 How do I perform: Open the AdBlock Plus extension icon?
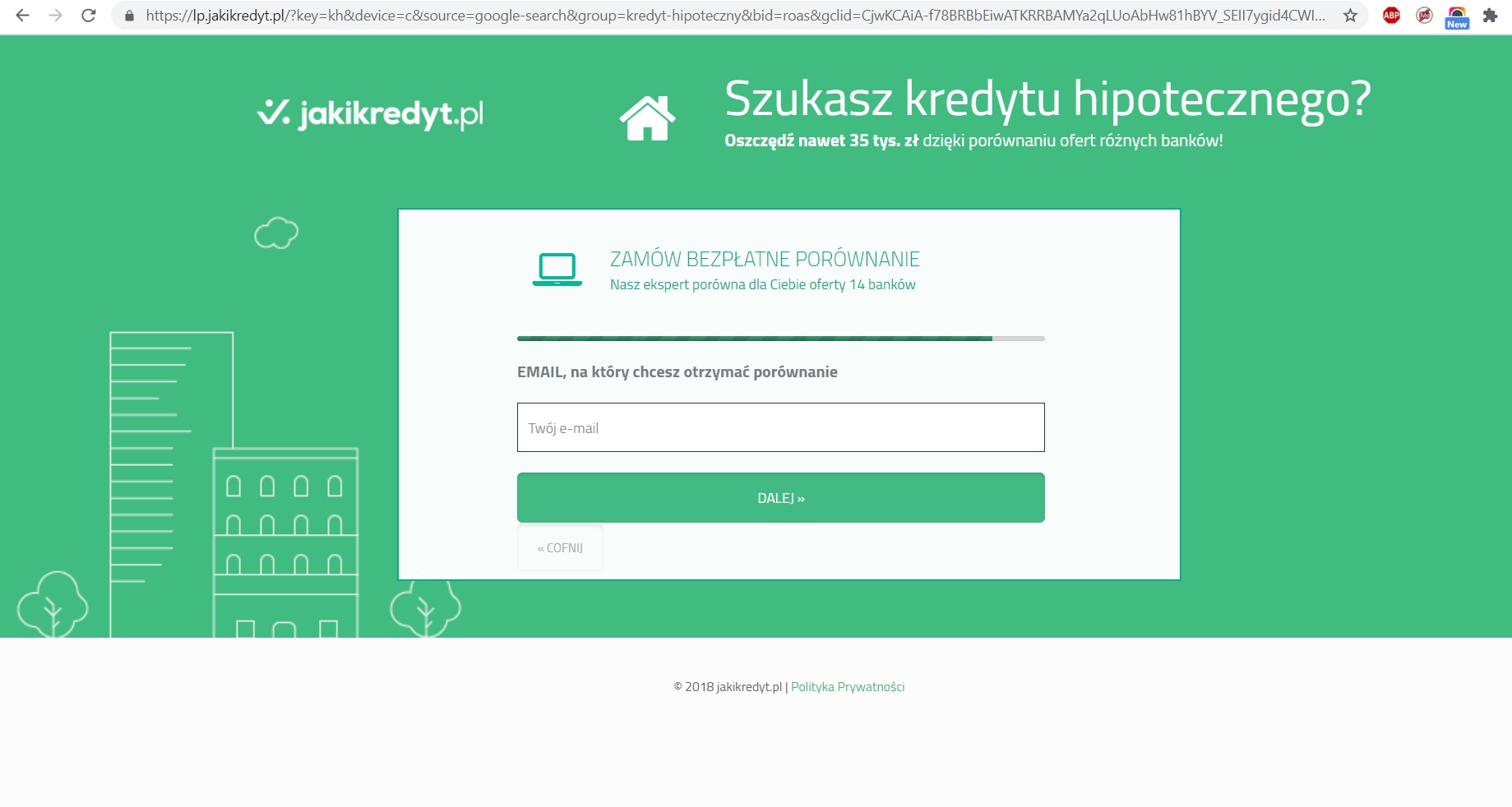tap(1391, 15)
